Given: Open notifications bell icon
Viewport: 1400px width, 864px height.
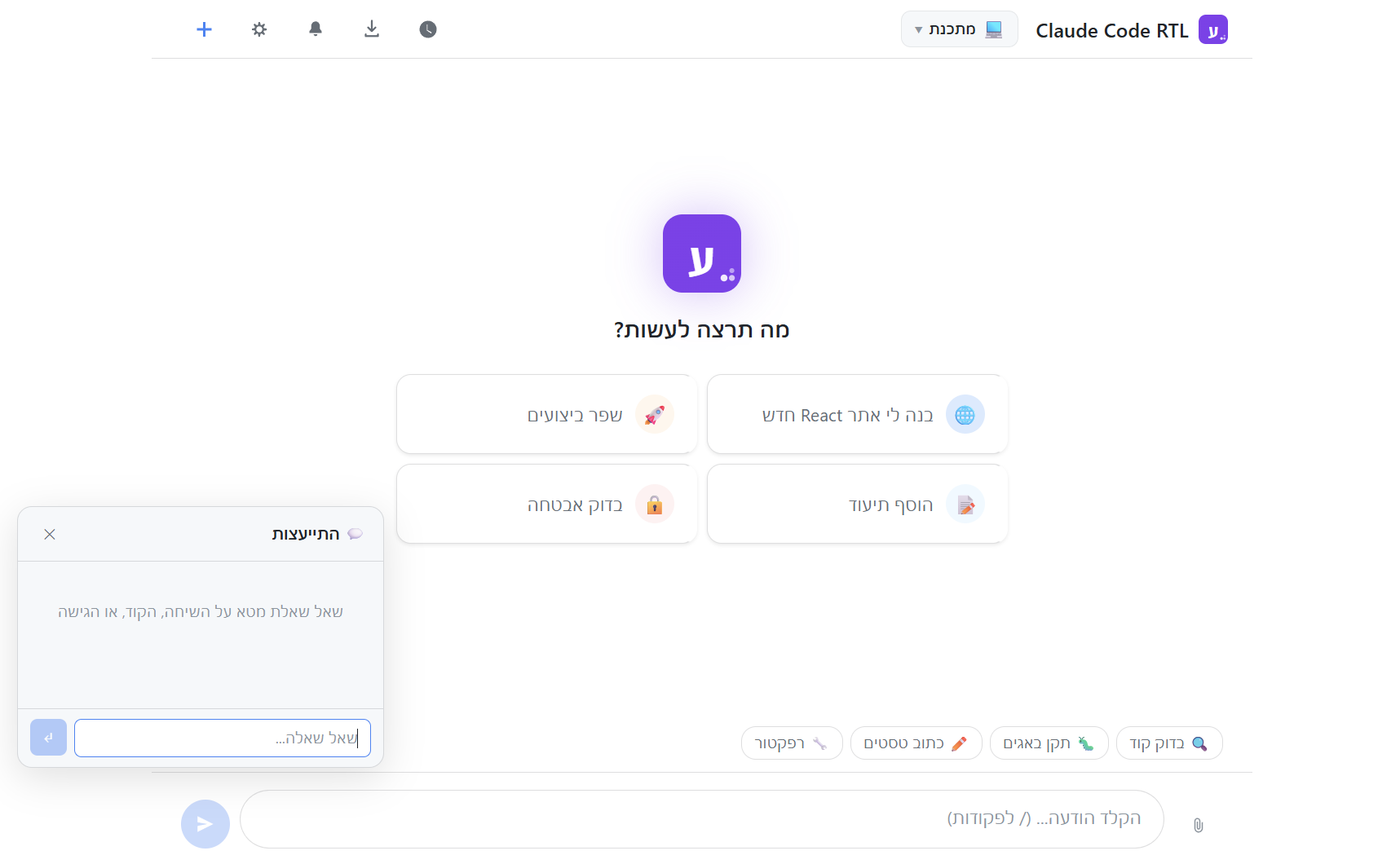Looking at the screenshot, I should tap(316, 29).
